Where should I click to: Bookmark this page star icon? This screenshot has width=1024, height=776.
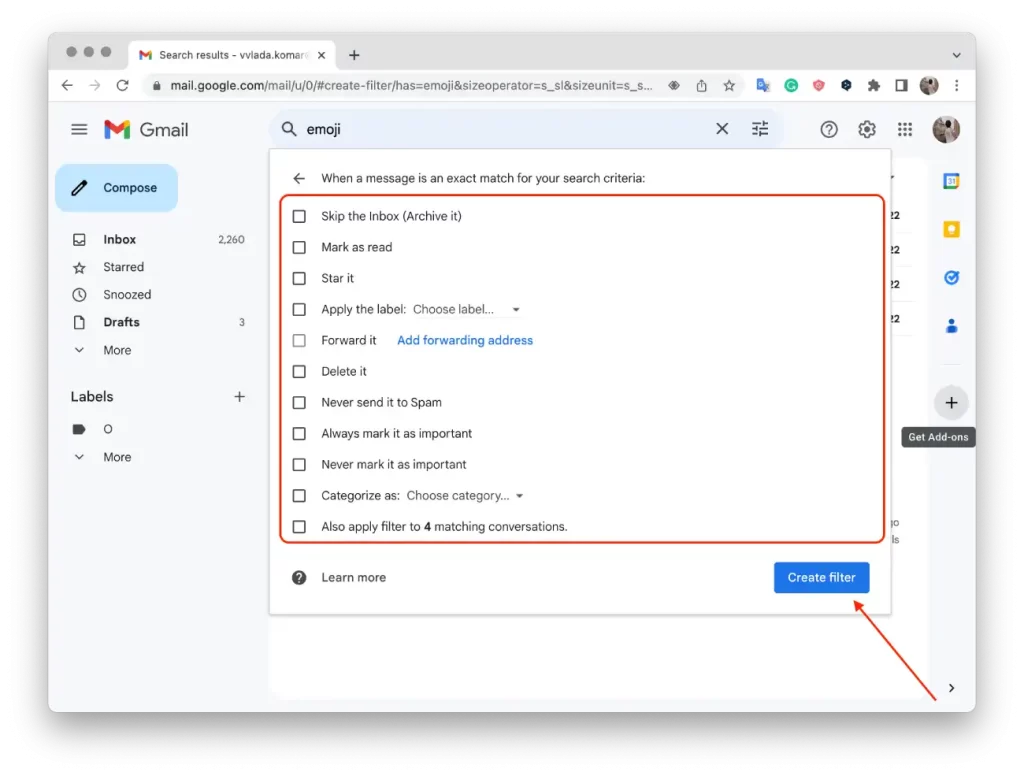(x=729, y=86)
